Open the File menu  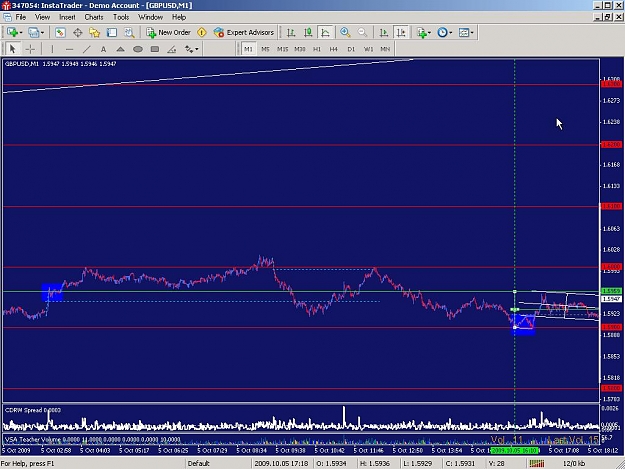21,17
